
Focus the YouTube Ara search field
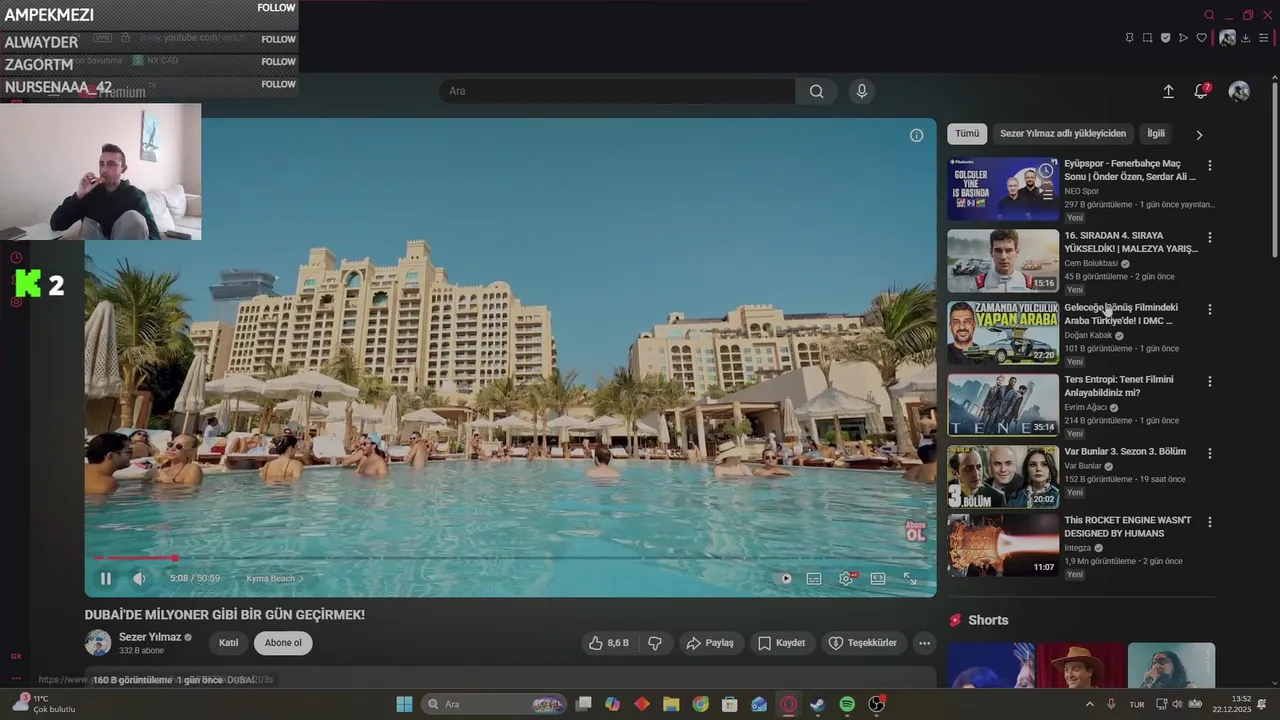(x=617, y=91)
